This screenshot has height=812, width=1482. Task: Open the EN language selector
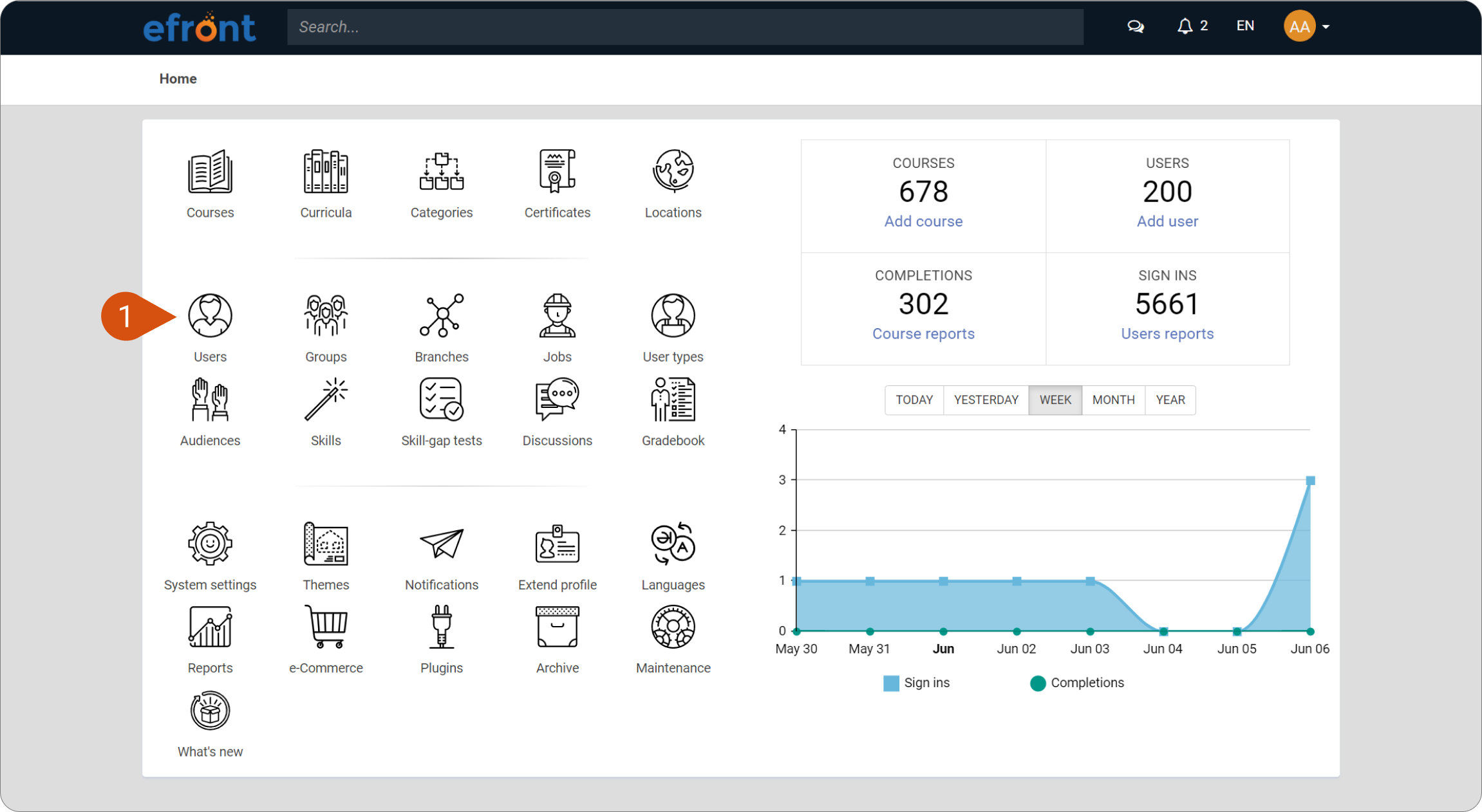tap(1245, 26)
